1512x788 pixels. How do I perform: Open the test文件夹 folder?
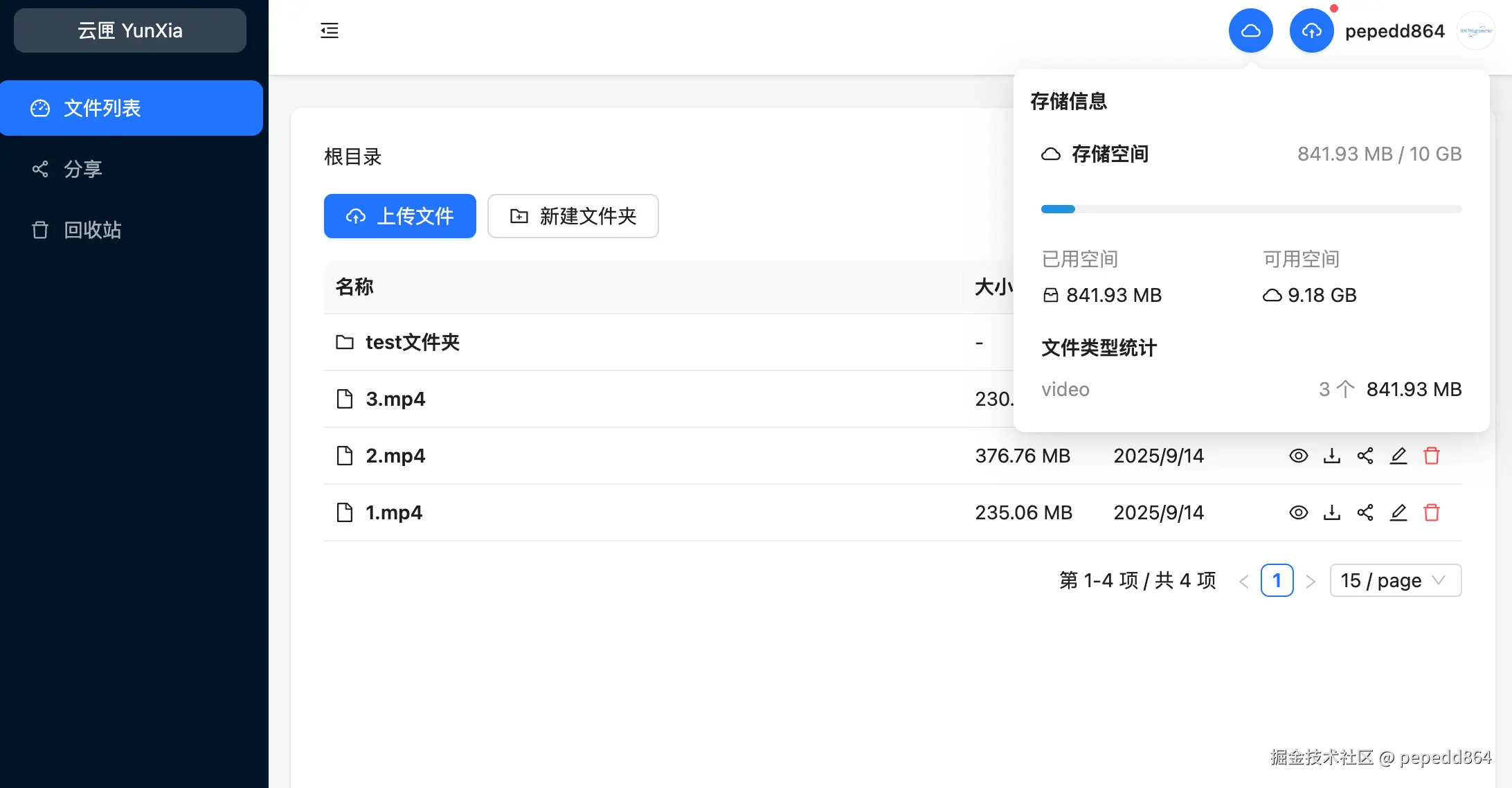click(412, 342)
